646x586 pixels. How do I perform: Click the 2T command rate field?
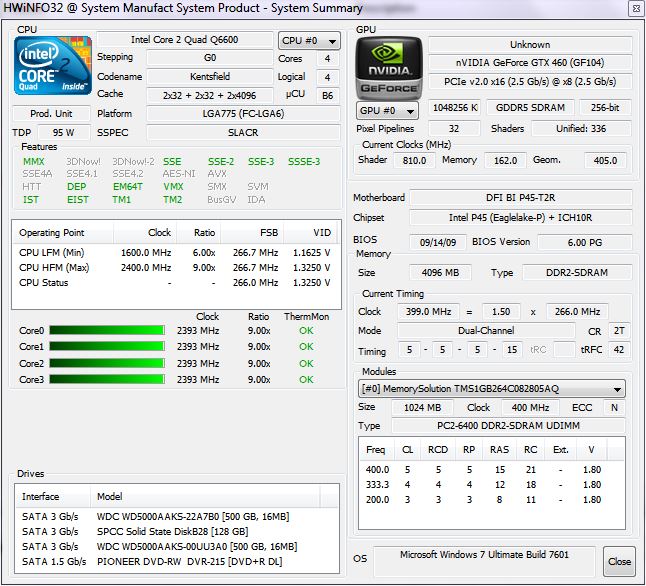click(619, 331)
